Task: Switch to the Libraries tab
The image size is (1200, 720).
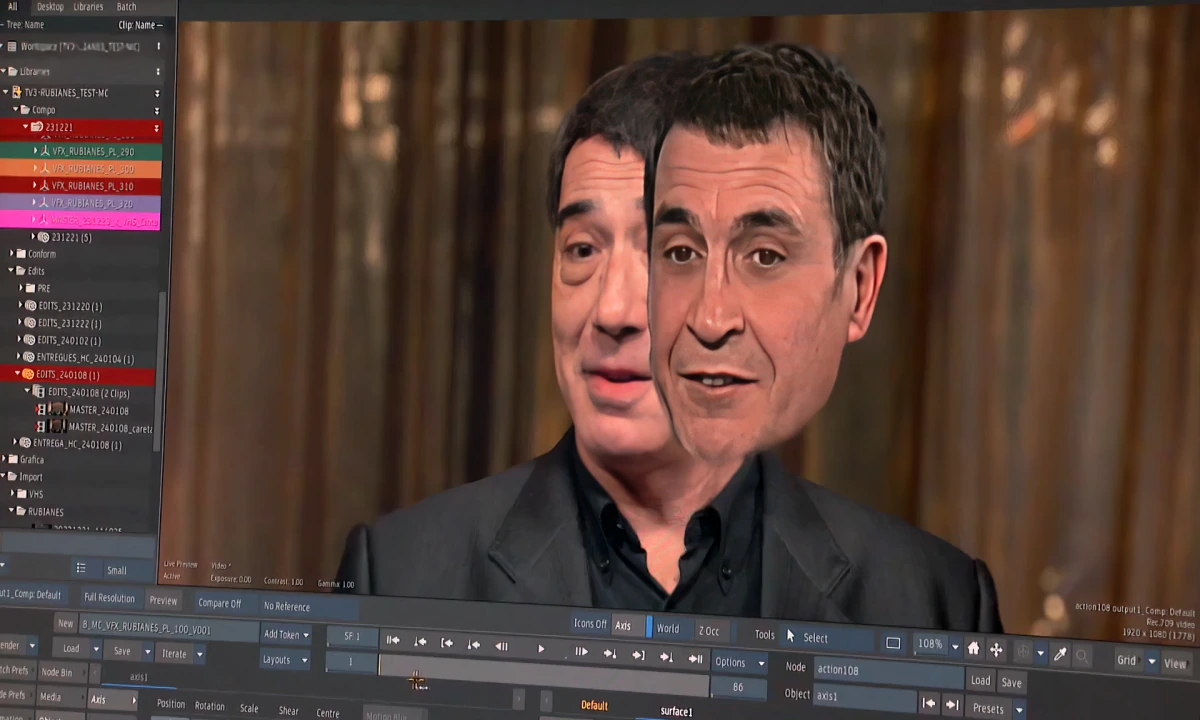Action: [x=88, y=6]
